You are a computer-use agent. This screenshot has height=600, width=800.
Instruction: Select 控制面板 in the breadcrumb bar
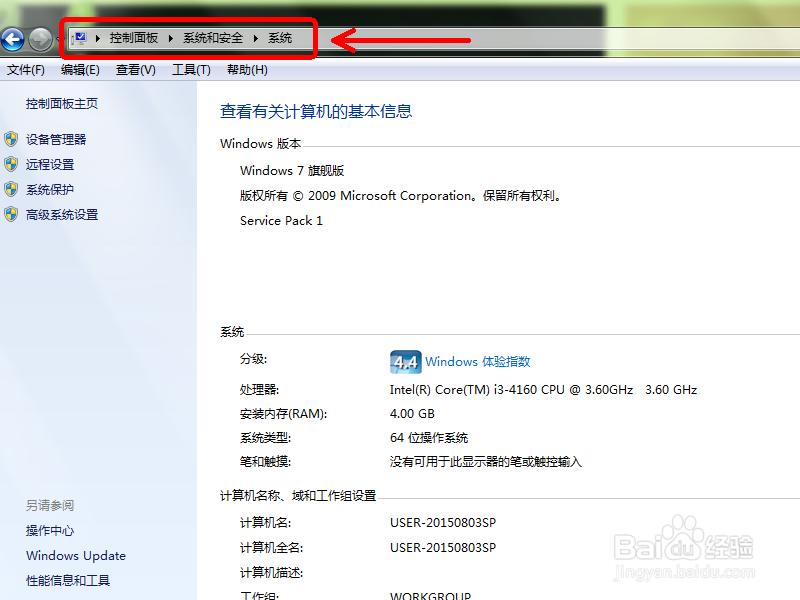(x=134, y=37)
